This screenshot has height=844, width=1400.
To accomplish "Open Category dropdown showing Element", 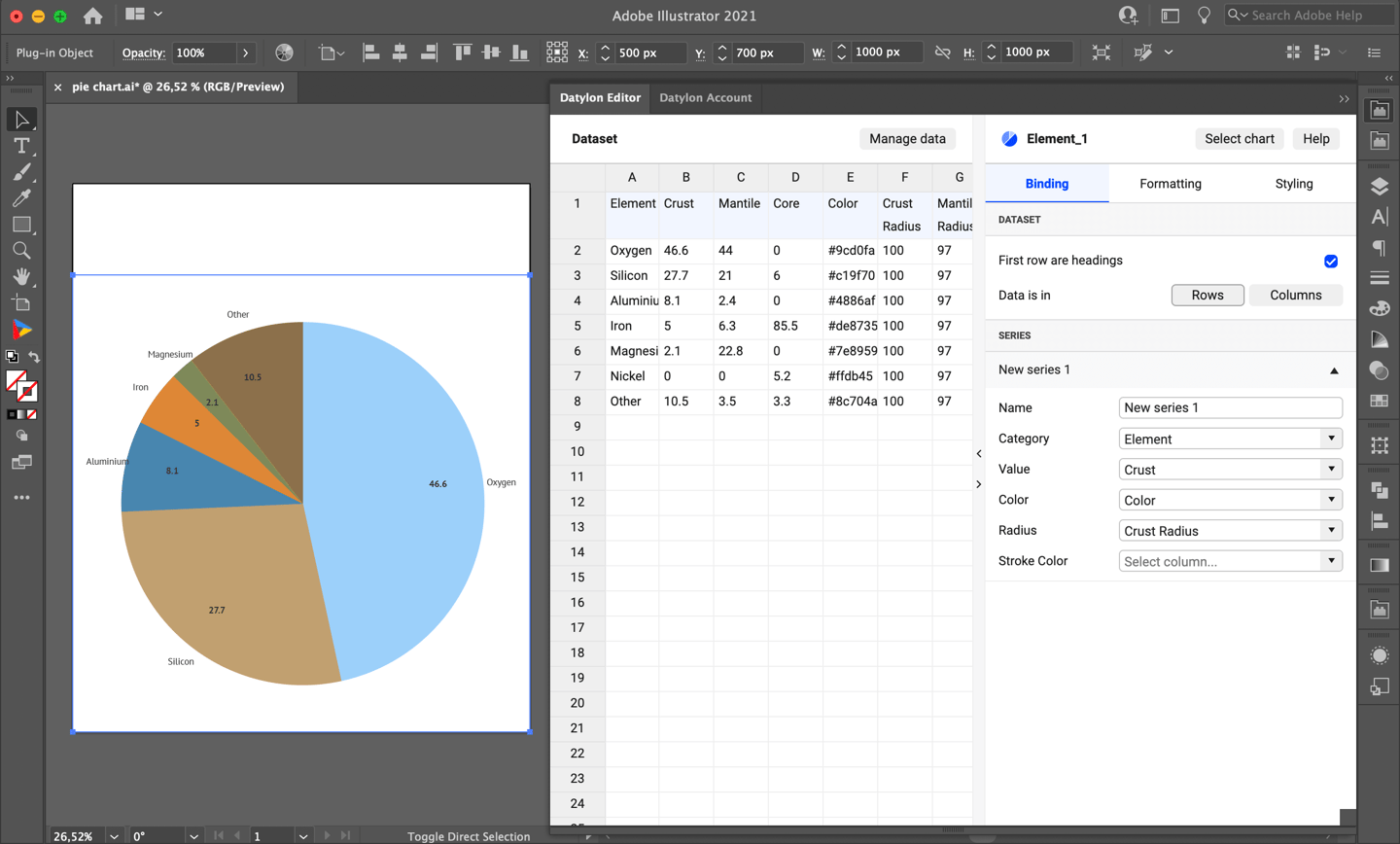I will click(1231, 439).
